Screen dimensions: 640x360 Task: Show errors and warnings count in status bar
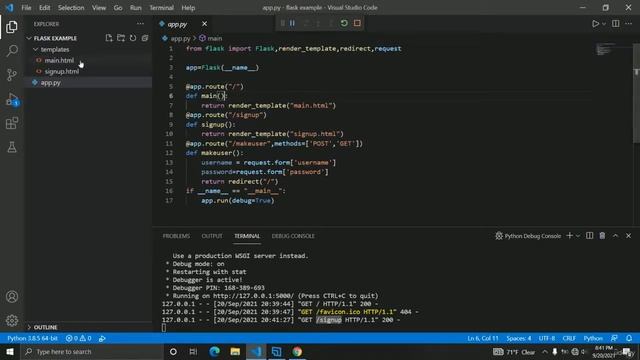coord(78,338)
